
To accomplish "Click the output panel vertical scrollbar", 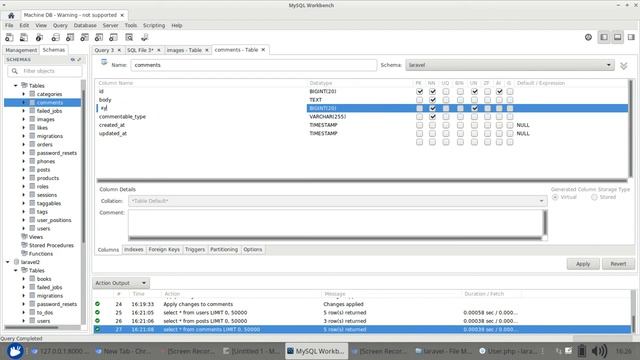I will pyautogui.click(x=633, y=312).
